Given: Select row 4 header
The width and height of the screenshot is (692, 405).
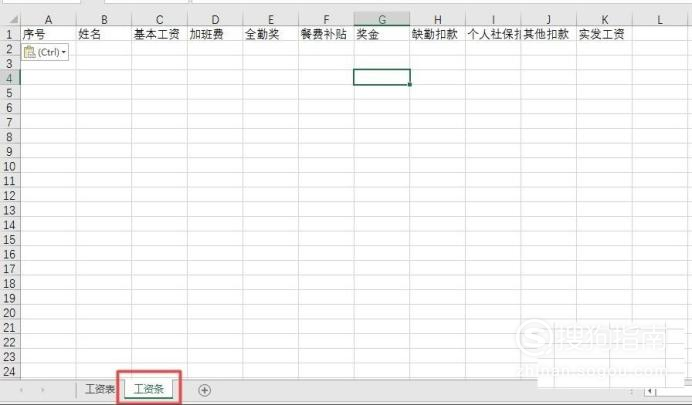Looking at the screenshot, I should [x=10, y=78].
